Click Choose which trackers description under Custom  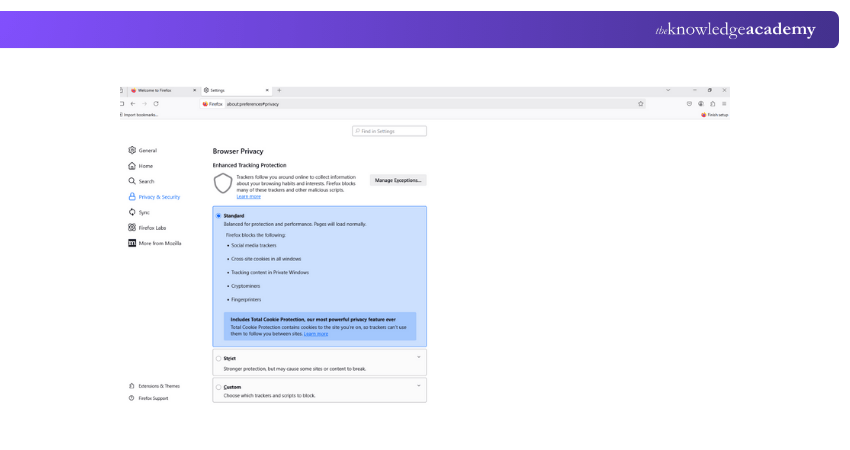click(x=269, y=396)
